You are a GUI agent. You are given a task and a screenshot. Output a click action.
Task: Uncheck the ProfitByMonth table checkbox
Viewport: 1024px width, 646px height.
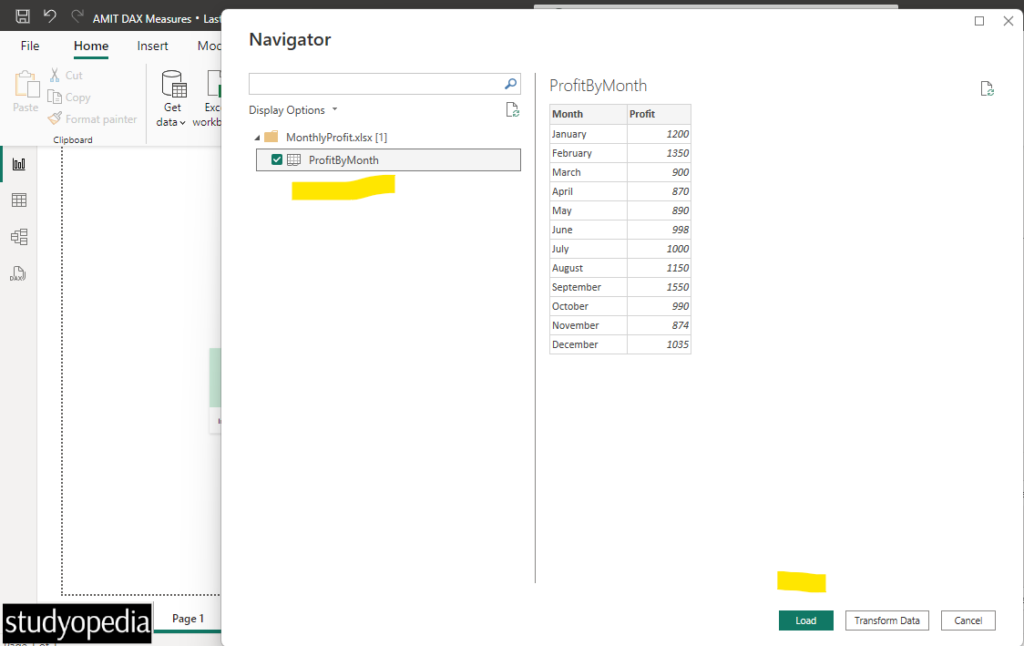click(277, 159)
